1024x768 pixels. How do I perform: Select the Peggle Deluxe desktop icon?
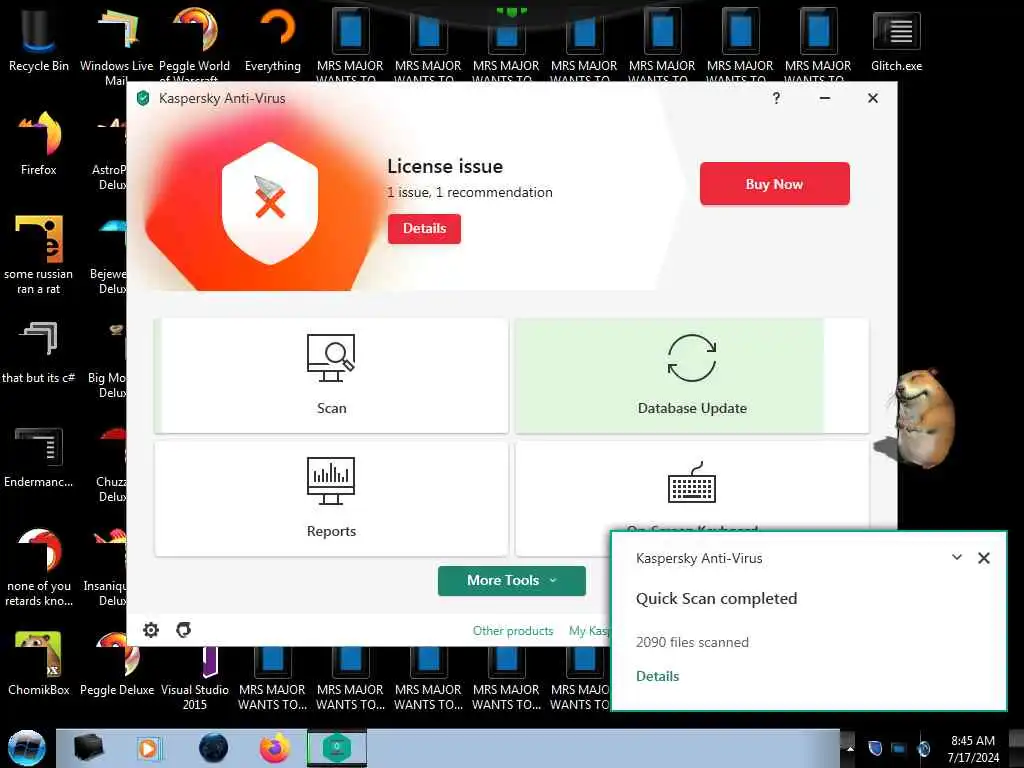[x=116, y=663]
